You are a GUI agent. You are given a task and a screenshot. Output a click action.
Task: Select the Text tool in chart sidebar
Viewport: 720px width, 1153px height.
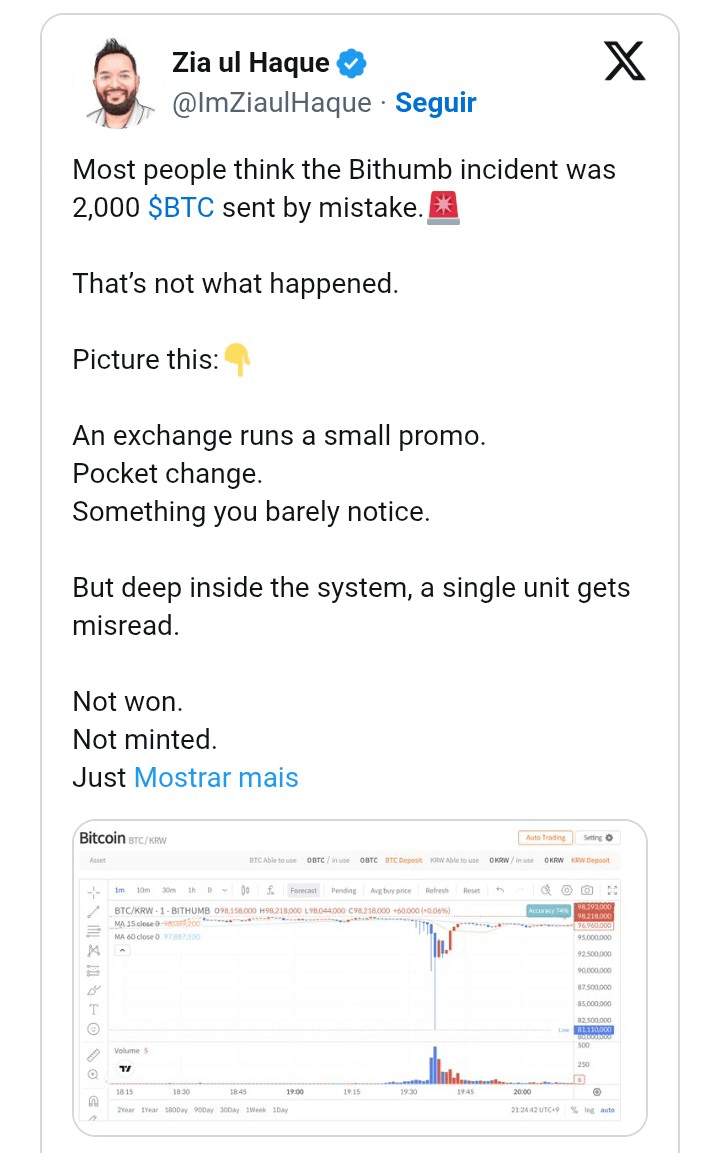click(x=94, y=1009)
